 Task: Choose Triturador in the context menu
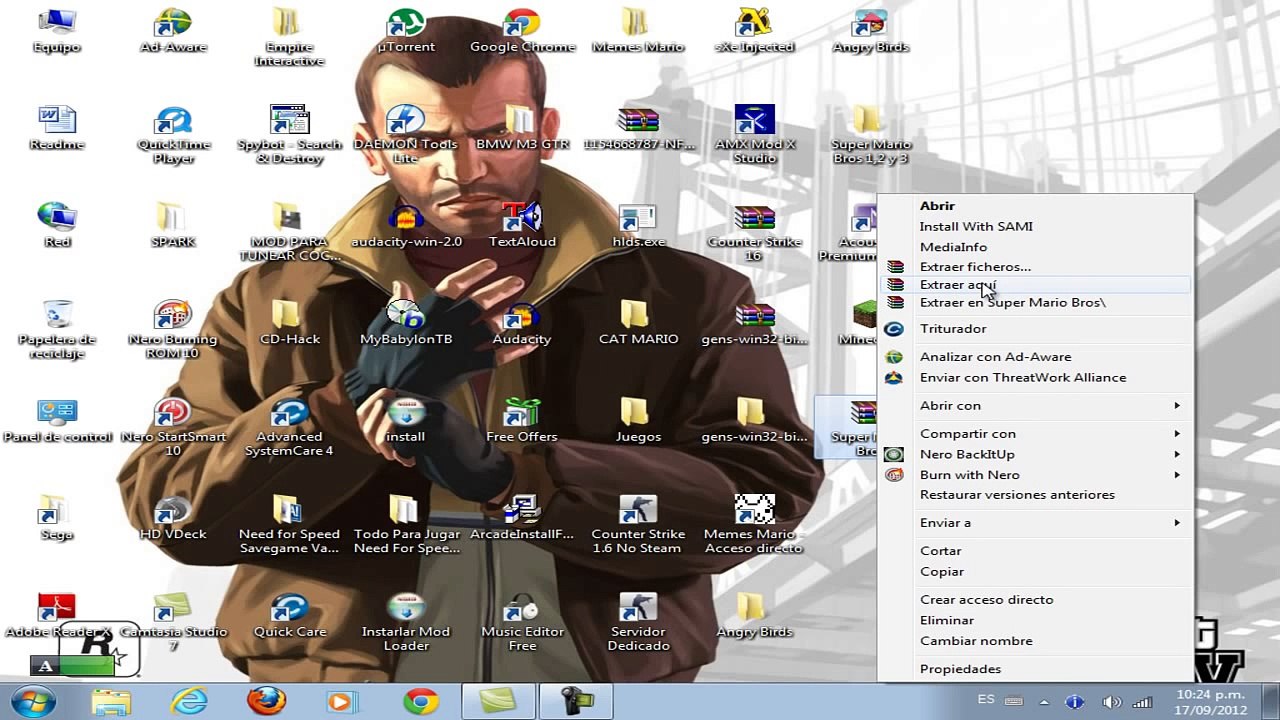point(1036,329)
